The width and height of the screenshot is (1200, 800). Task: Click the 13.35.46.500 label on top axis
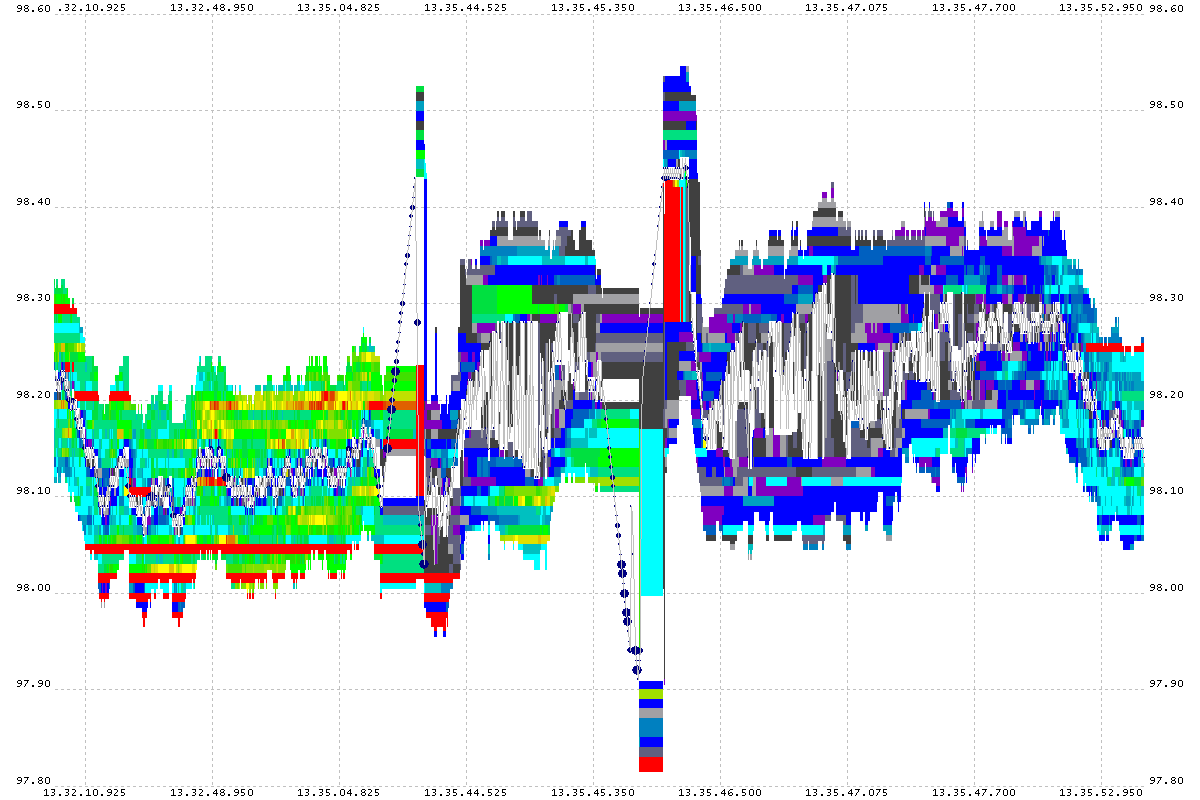click(720, 7)
